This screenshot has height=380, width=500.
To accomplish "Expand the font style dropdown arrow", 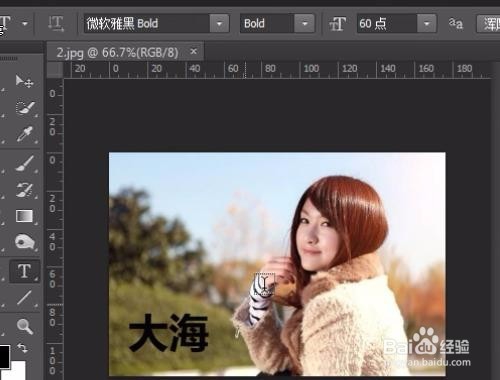I will click(304, 24).
